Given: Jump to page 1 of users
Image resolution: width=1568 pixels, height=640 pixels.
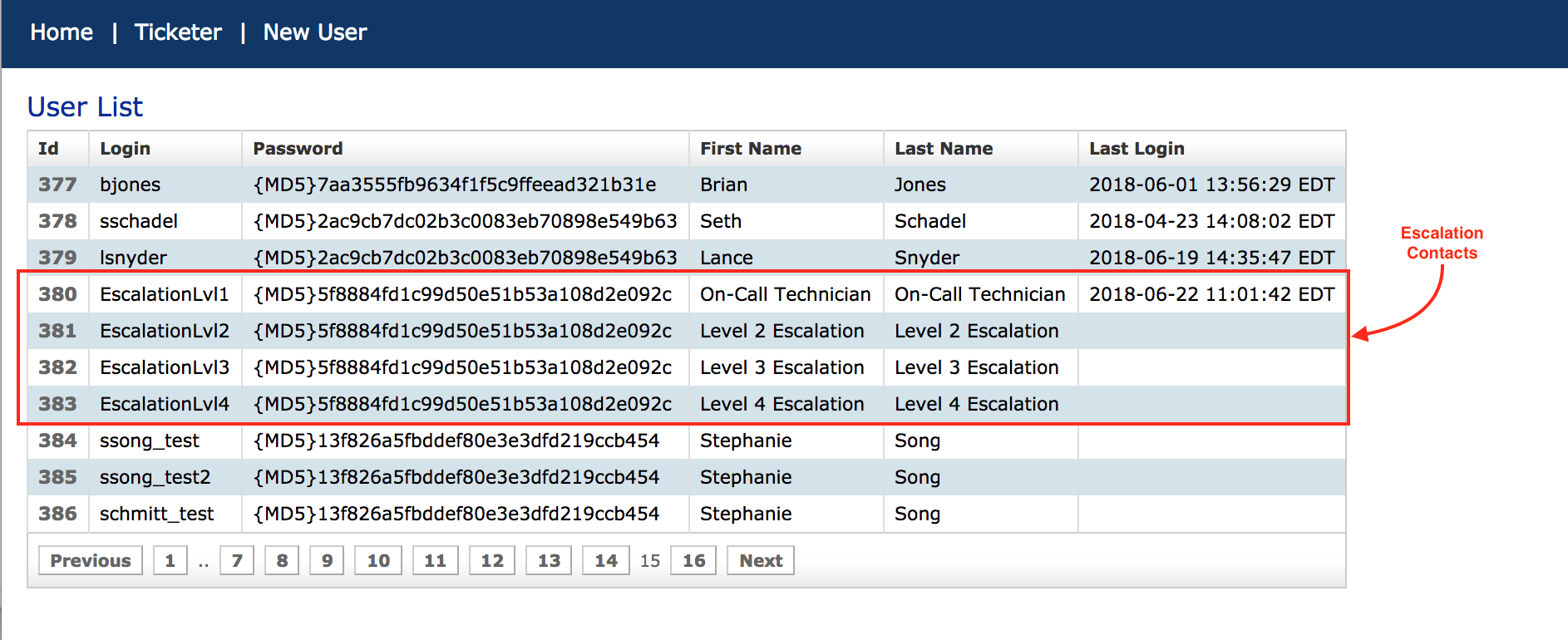Looking at the screenshot, I should 170,560.
